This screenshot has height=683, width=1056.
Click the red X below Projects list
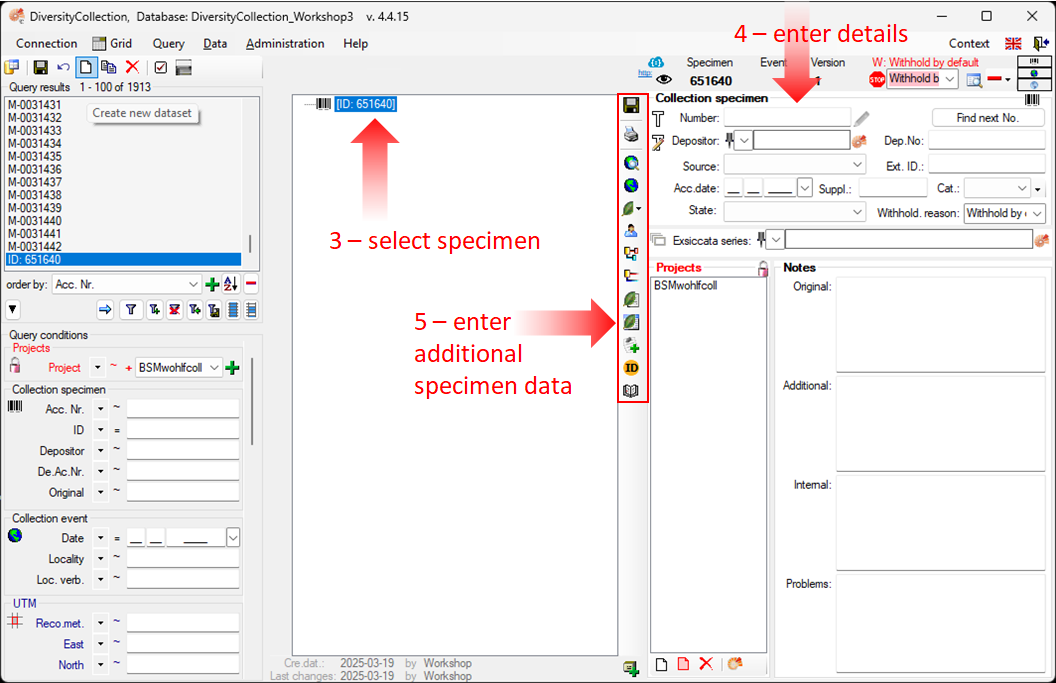706,664
